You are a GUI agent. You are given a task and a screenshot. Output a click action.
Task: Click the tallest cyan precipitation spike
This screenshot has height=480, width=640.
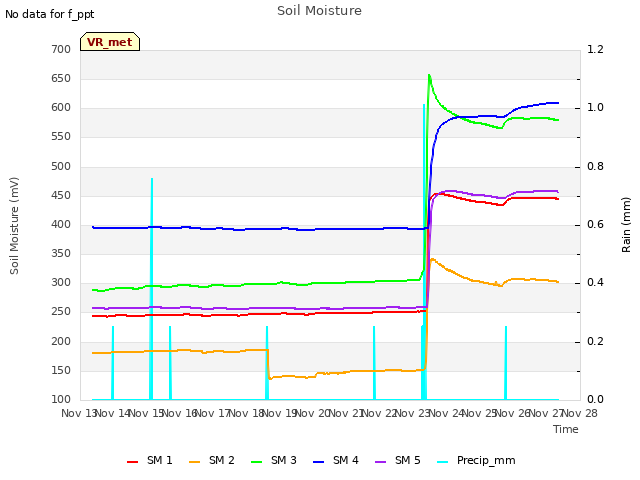[424, 252]
